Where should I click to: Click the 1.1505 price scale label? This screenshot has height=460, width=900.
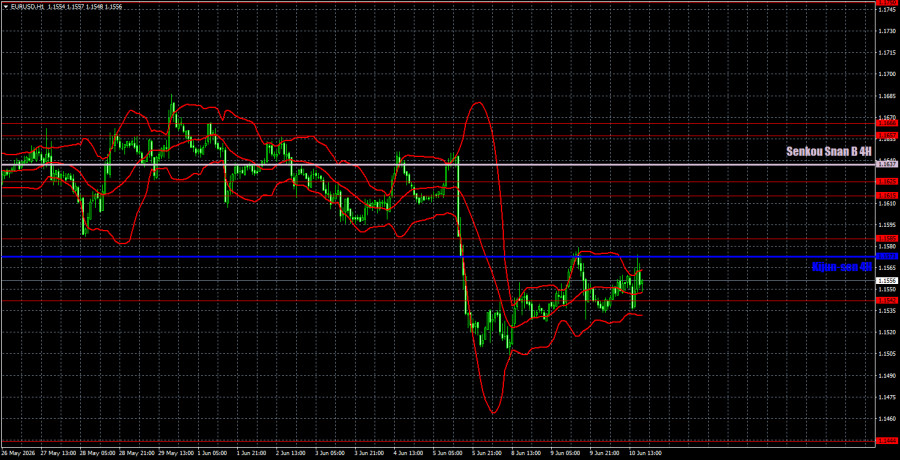click(x=887, y=354)
